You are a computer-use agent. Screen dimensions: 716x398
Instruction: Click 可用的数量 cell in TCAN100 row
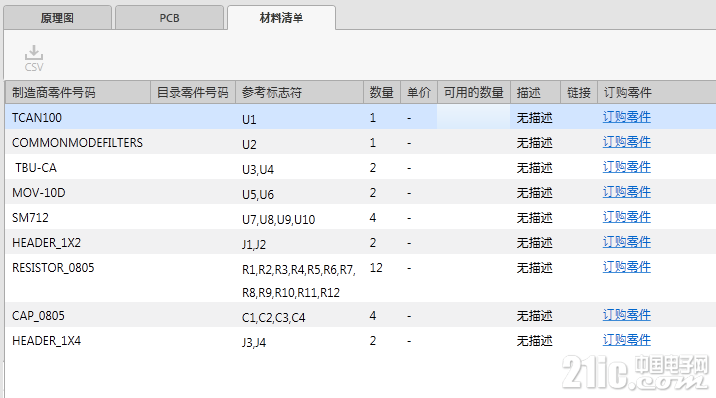474,117
